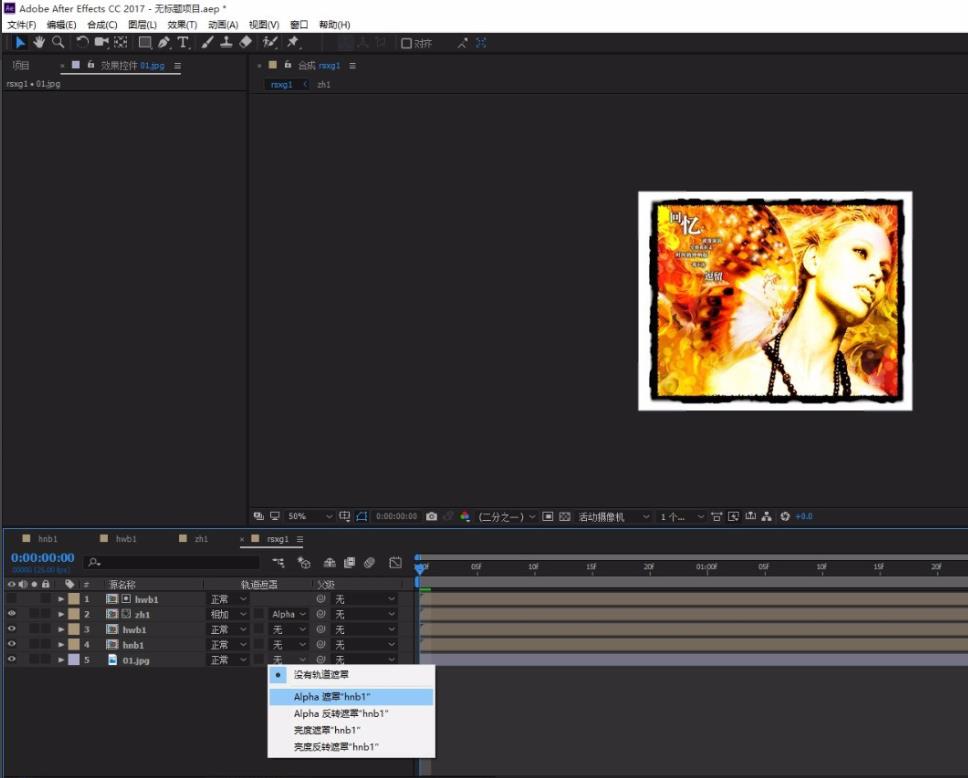The width and height of the screenshot is (968, 778).
Task: Hide layer 5 01.jpg with its eye toggle
Action: coord(12,659)
